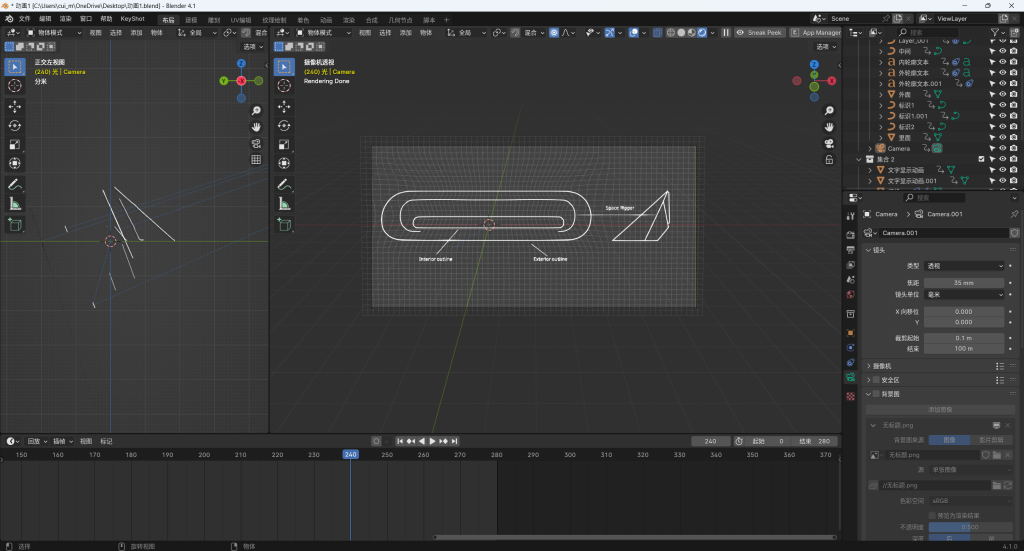Click the App Manager button

(816, 33)
